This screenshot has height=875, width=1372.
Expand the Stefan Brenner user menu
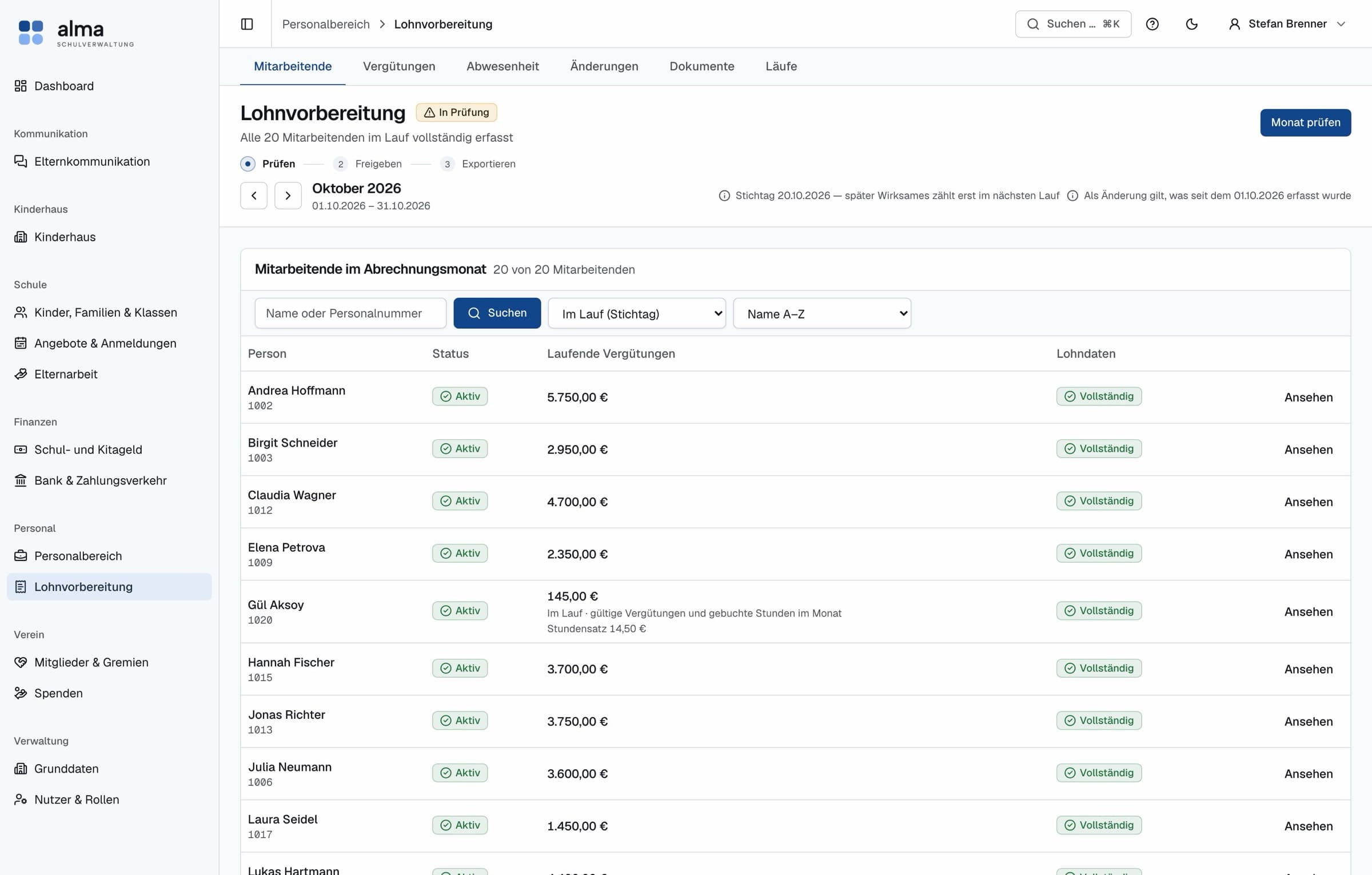(x=1287, y=24)
